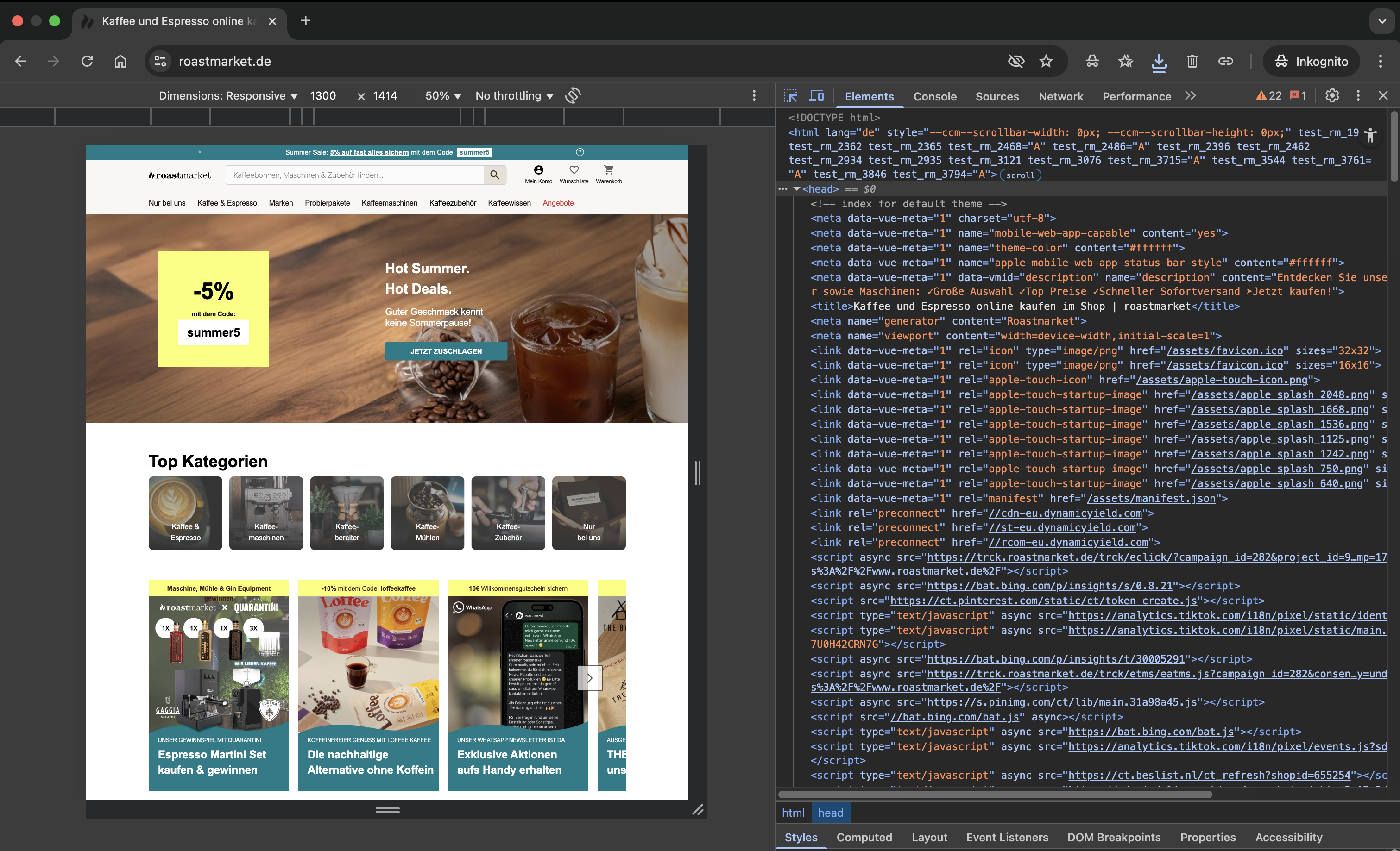Open the Computed styles tab

click(x=864, y=838)
